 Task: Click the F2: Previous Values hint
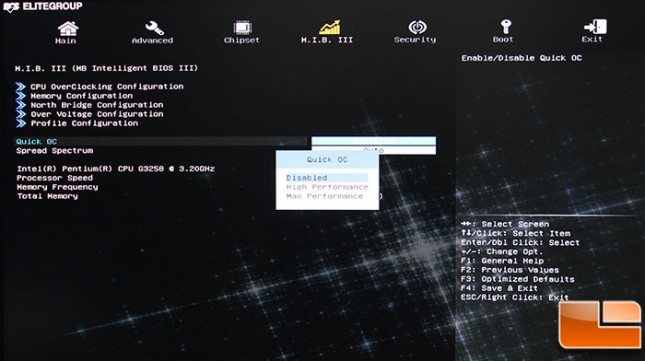(x=510, y=270)
